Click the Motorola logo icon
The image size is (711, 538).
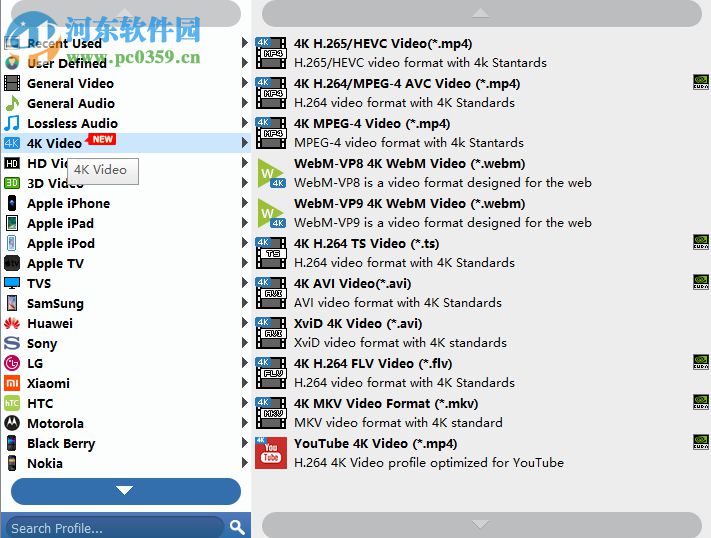tap(12, 423)
